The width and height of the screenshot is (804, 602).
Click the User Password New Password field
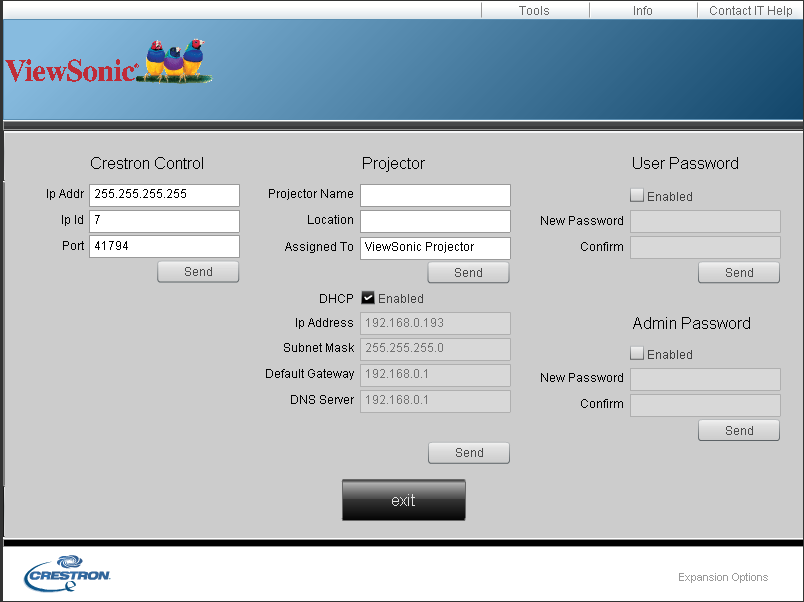click(705, 221)
